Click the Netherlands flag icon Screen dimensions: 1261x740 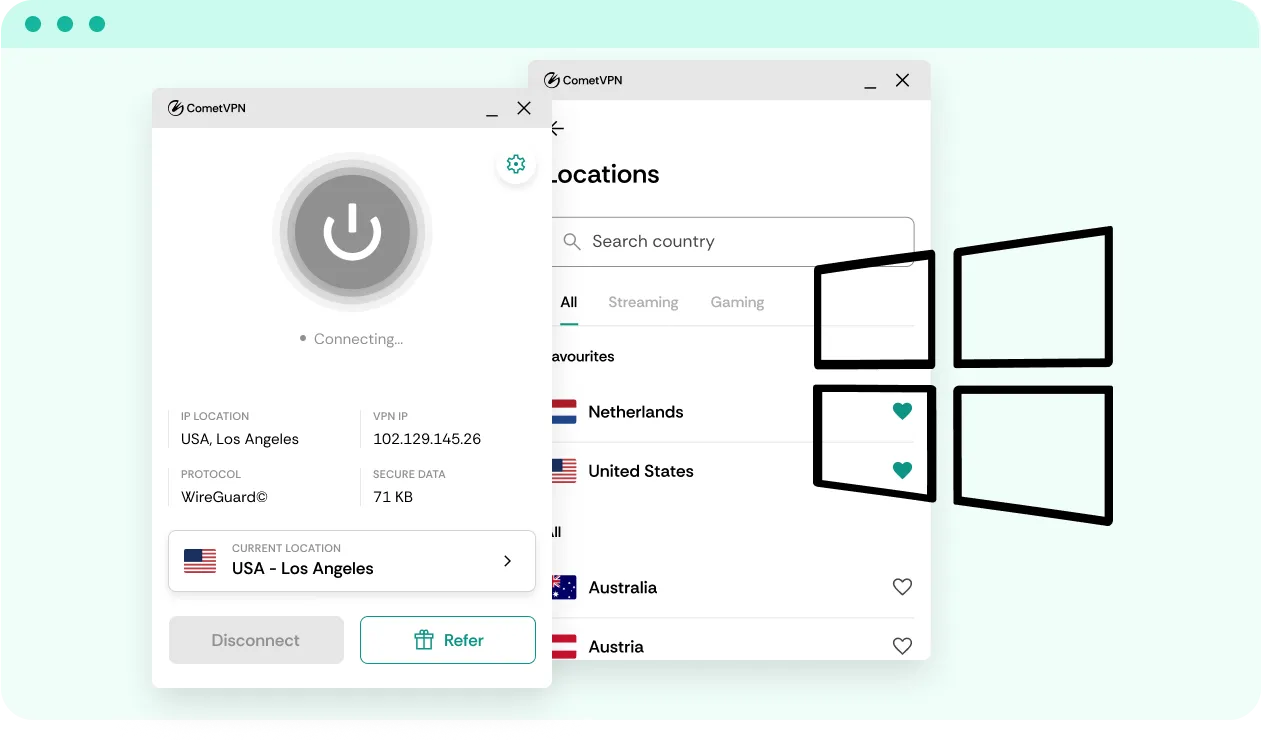coord(565,412)
